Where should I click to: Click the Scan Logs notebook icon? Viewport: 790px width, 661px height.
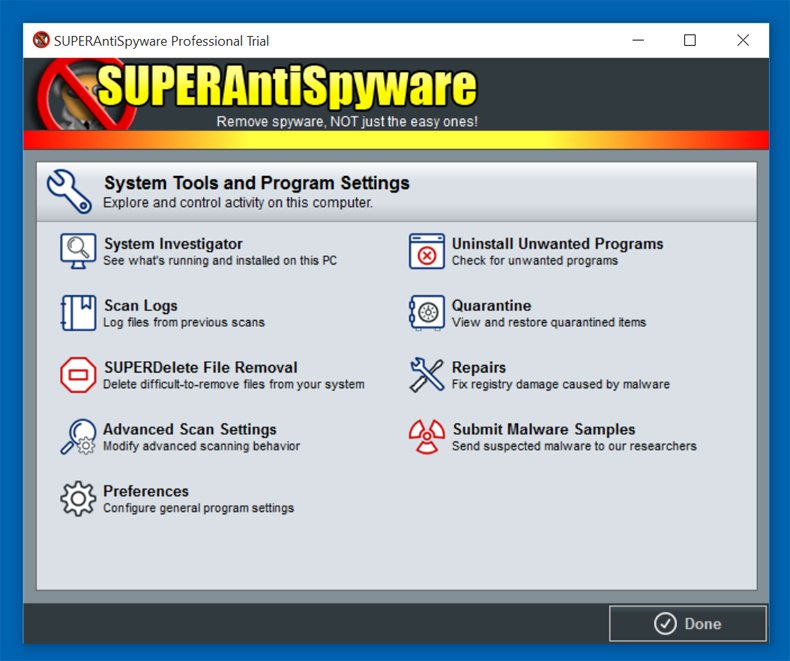tap(78, 313)
